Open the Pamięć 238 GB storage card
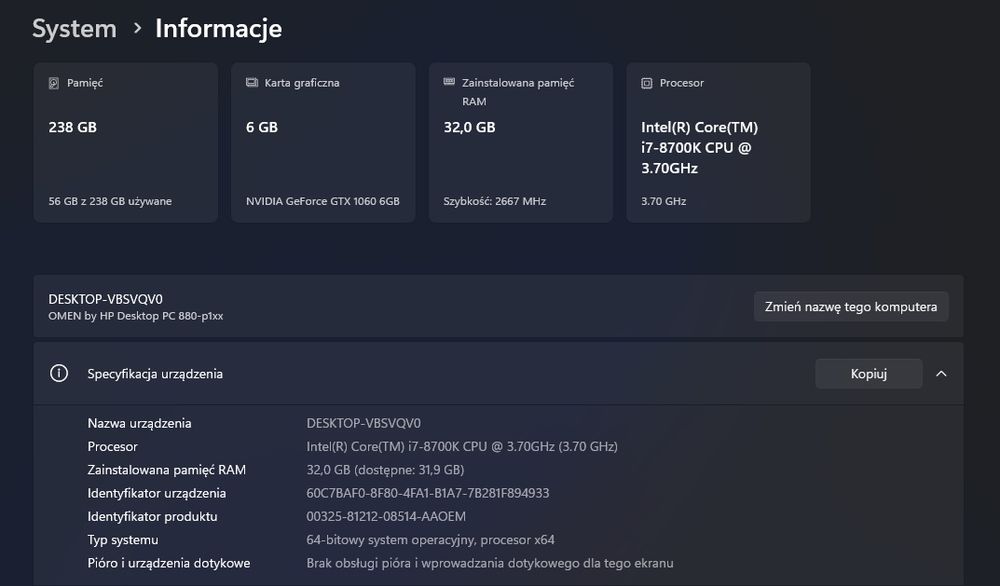Screen dimensions: 1000x586 pyautogui.click(x=126, y=142)
